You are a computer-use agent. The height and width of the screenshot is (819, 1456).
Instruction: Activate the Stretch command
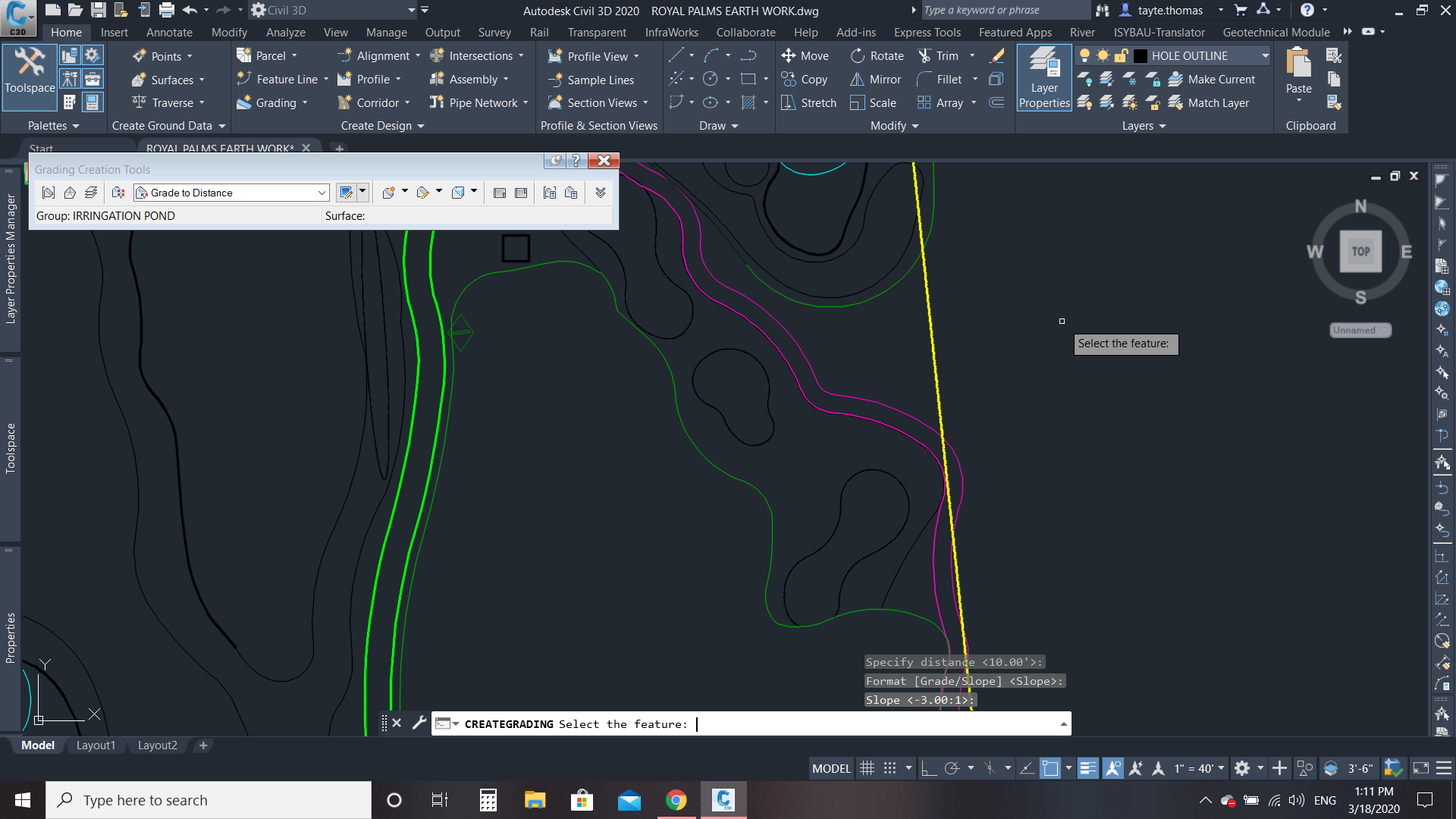pyautogui.click(x=808, y=102)
